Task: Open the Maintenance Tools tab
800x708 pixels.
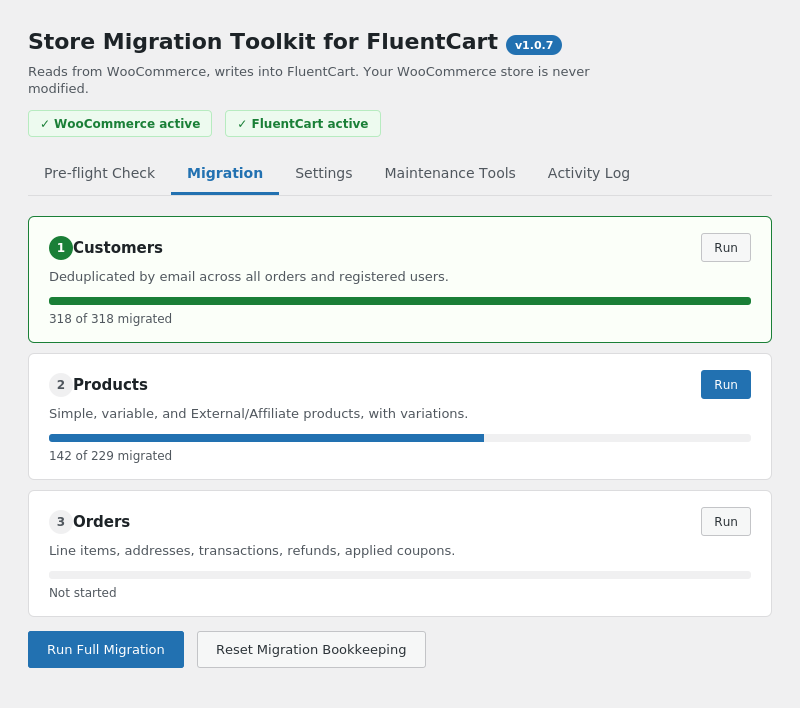Action: pyautogui.click(x=450, y=173)
